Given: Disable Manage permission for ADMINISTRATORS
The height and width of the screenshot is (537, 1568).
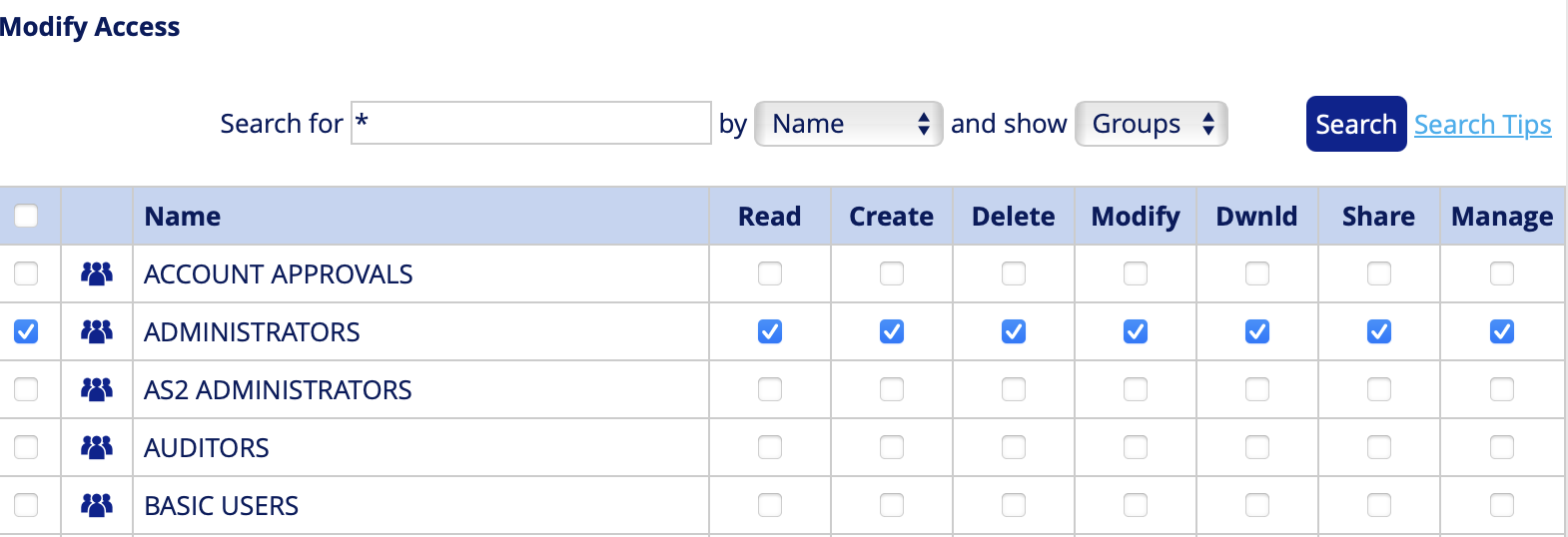Looking at the screenshot, I should [x=1501, y=331].
